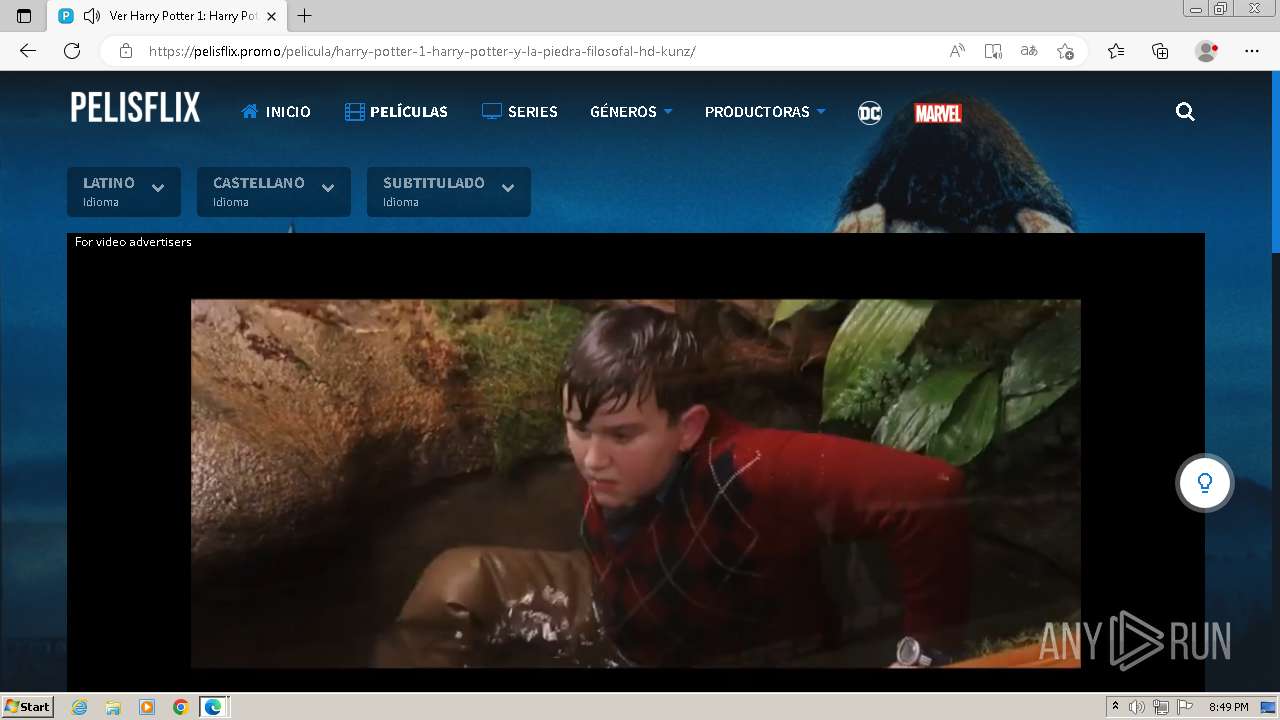Viewport: 1280px width, 720px height.
Task: Open Read aloud in address bar
Action: (x=957, y=51)
